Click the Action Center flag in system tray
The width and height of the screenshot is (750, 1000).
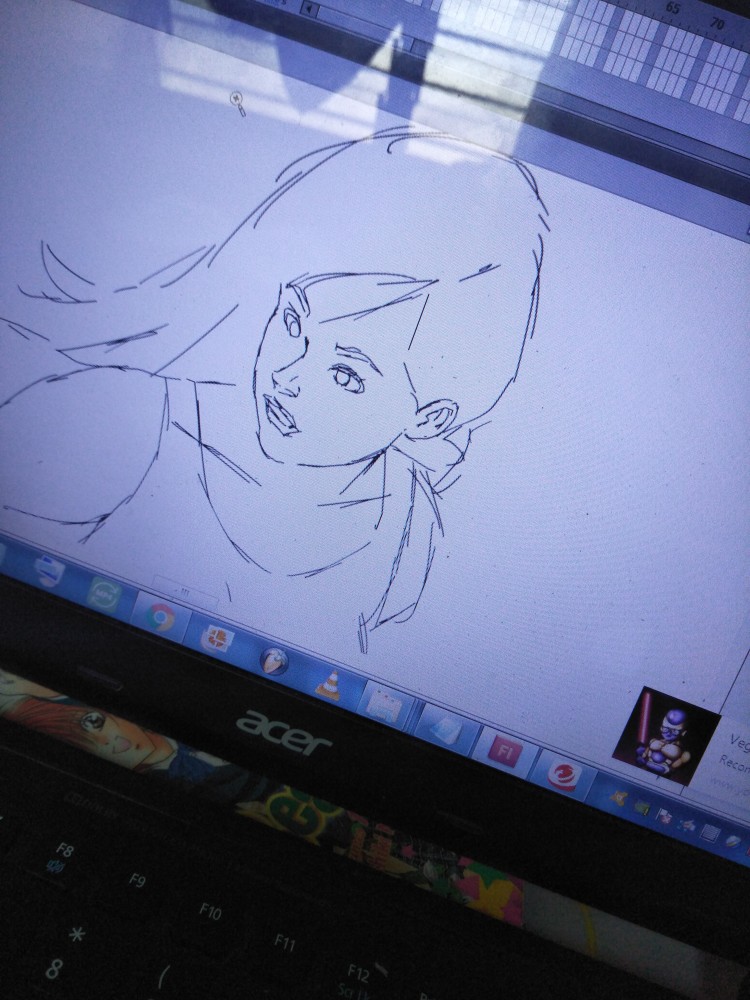click(x=664, y=816)
